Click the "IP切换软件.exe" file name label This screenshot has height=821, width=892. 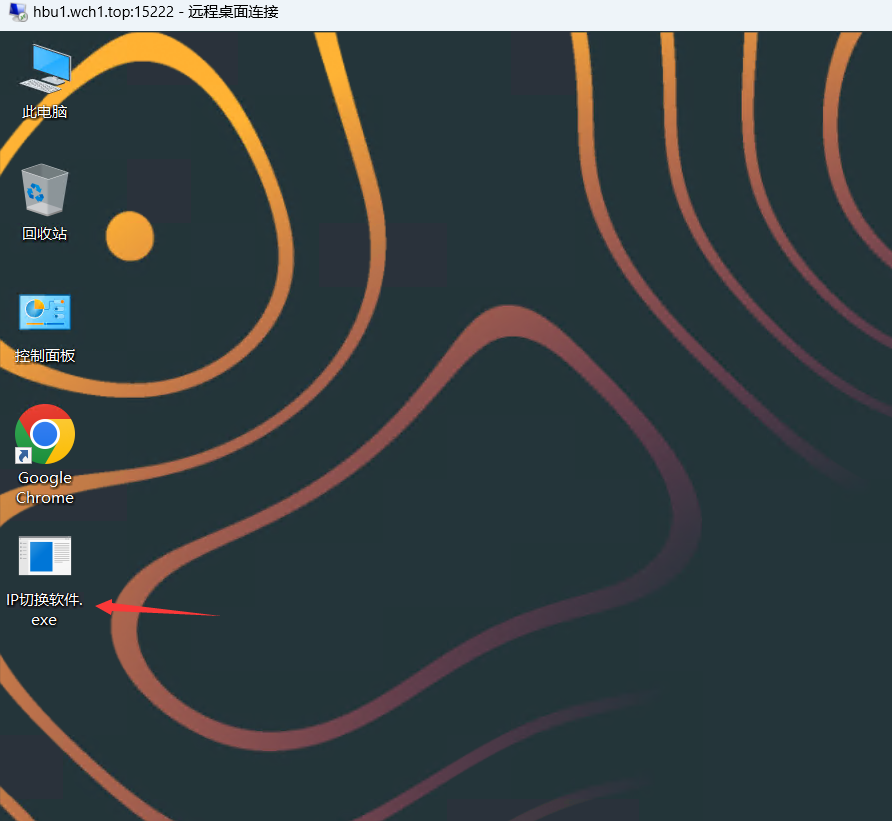click(45, 610)
